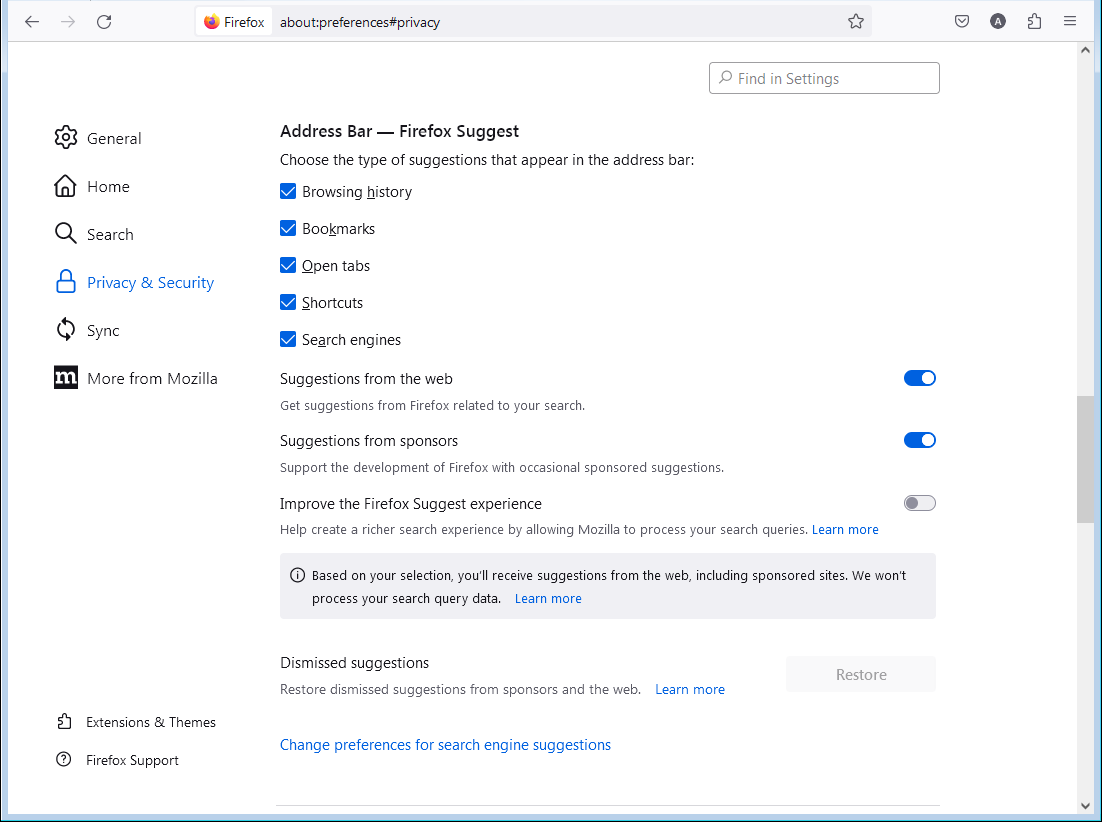Open Firefox Support link
The width and height of the screenshot is (1102, 822).
tap(132, 760)
